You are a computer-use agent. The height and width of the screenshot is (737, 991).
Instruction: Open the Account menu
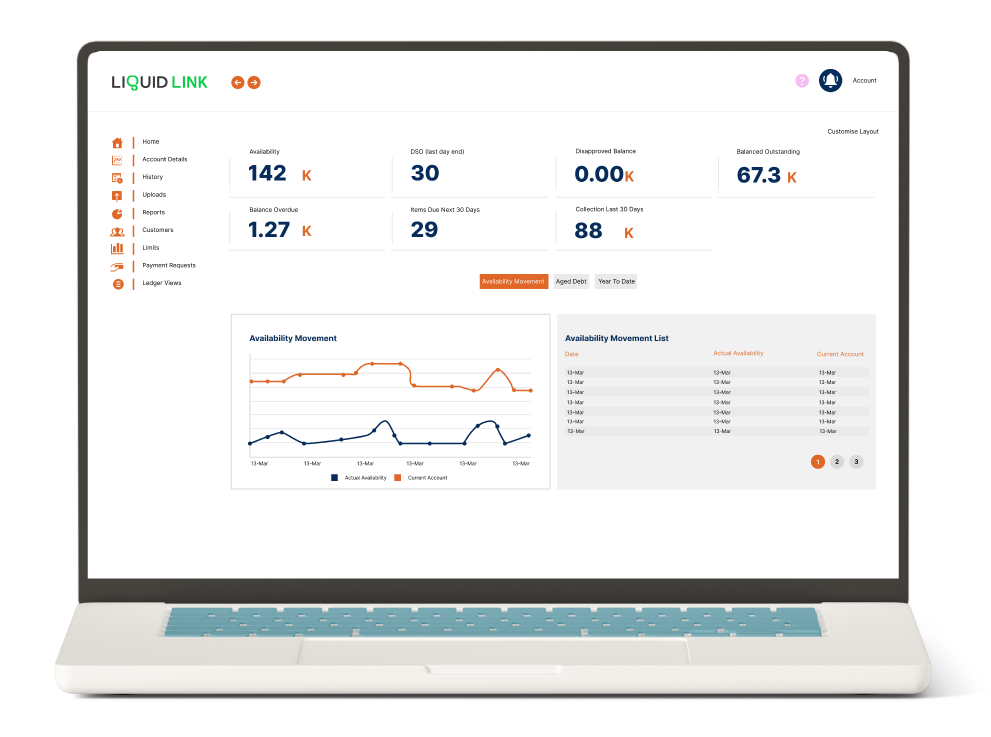(864, 80)
